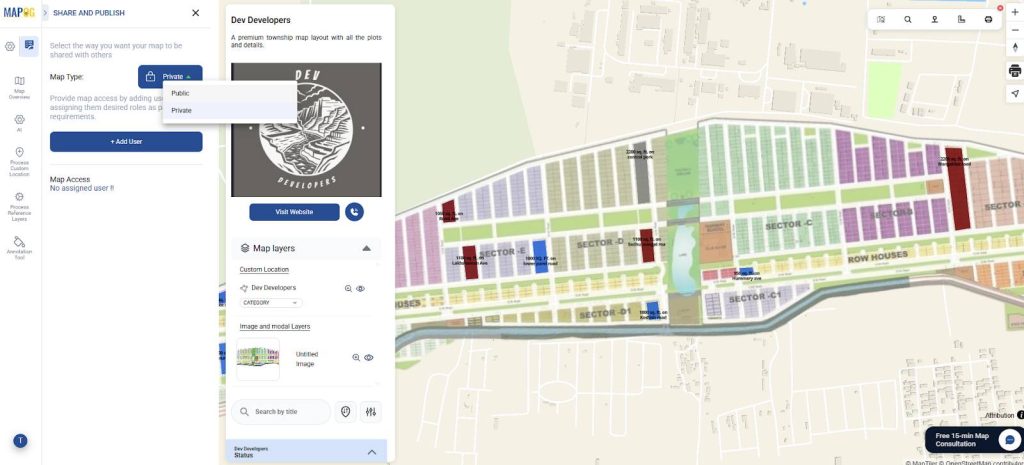The image size is (1024, 465).
Task: Open the filter sliders button
Action: 371,411
